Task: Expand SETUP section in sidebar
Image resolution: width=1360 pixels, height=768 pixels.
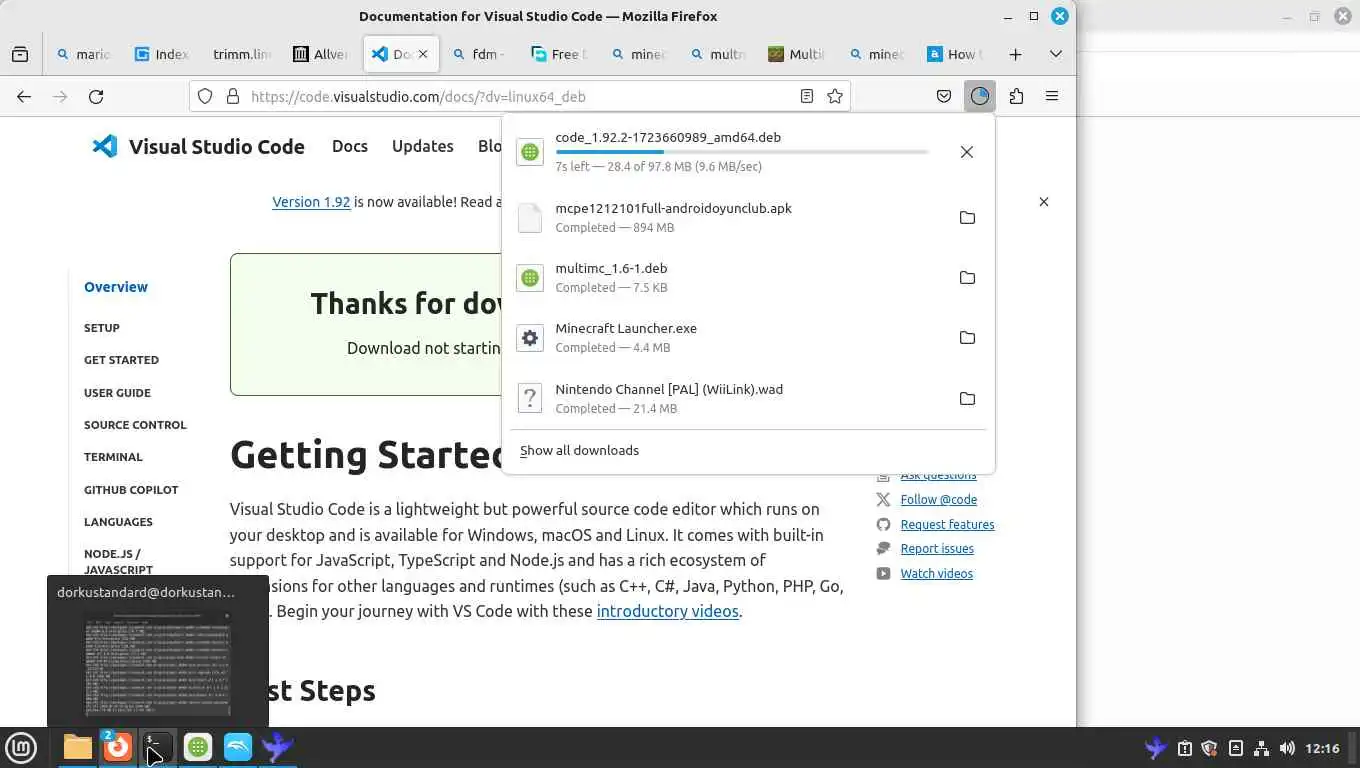Action: click(102, 328)
